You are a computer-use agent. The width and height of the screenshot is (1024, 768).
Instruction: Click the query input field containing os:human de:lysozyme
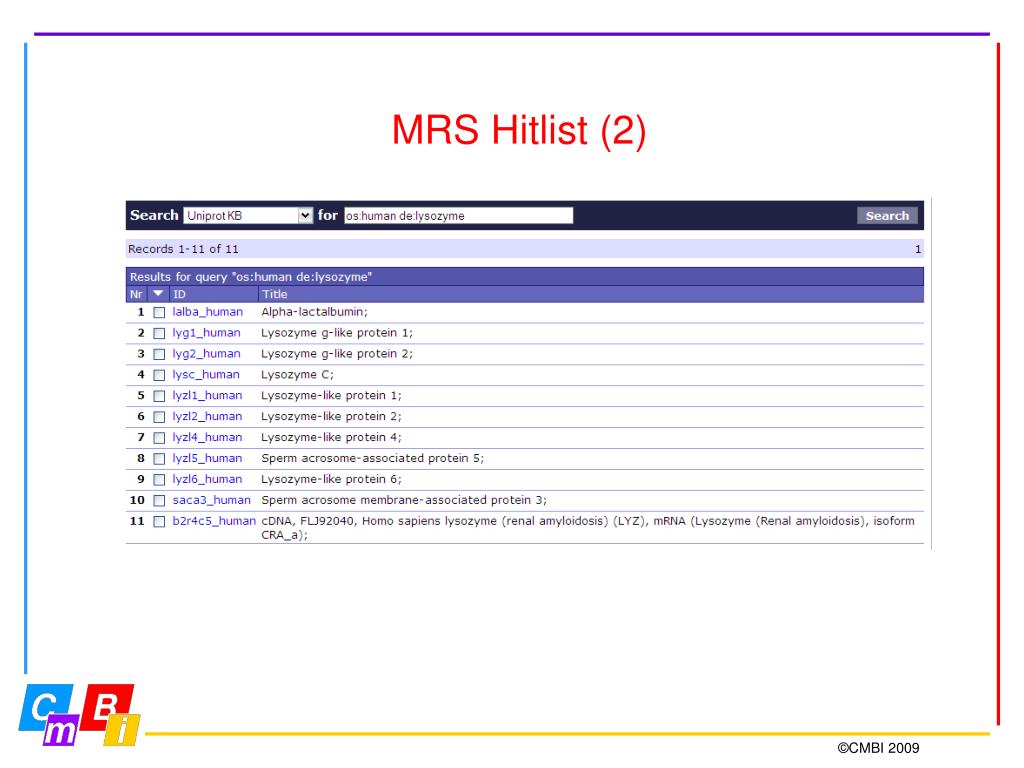458,216
